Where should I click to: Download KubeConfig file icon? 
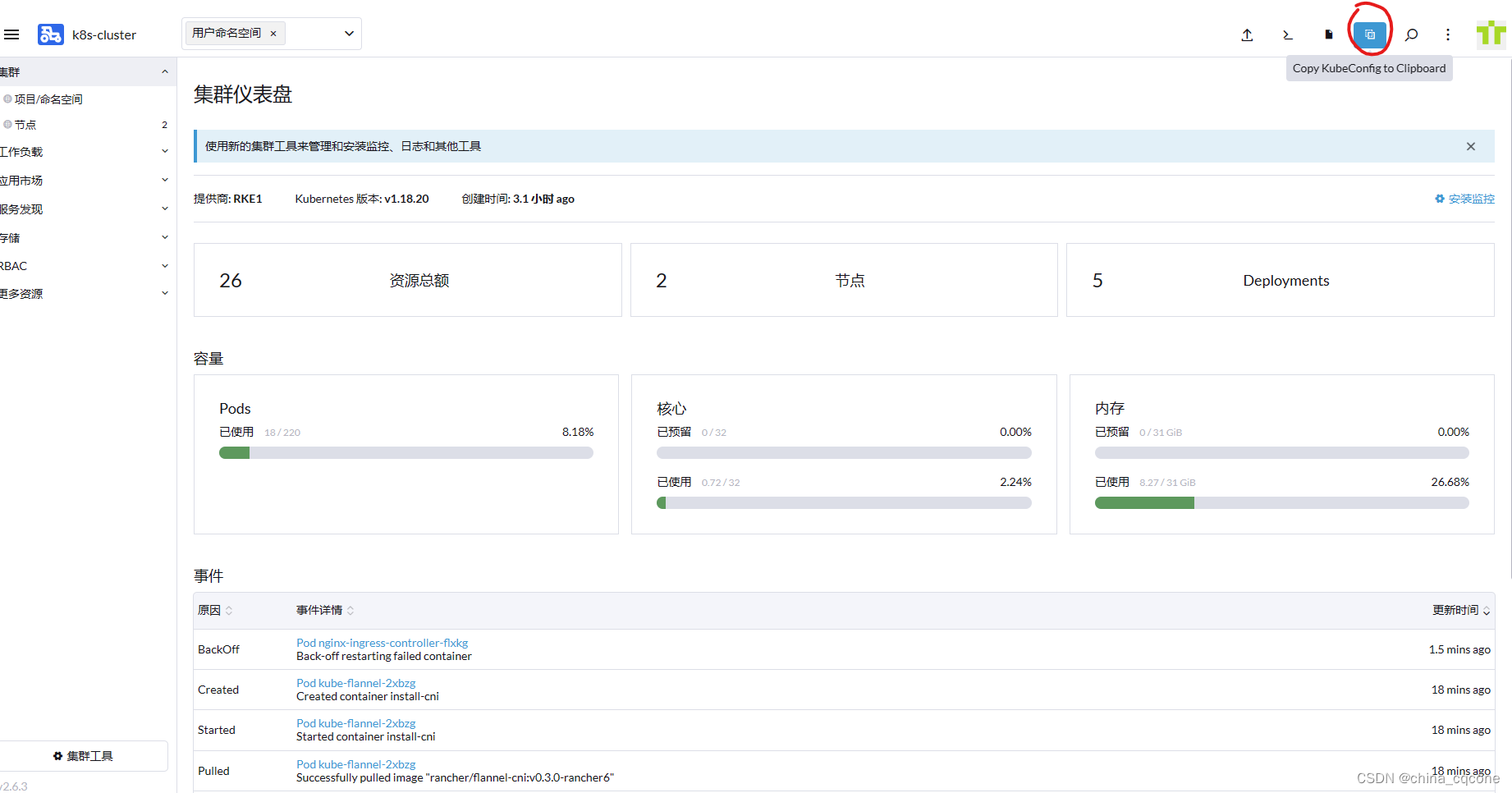point(1328,34)
